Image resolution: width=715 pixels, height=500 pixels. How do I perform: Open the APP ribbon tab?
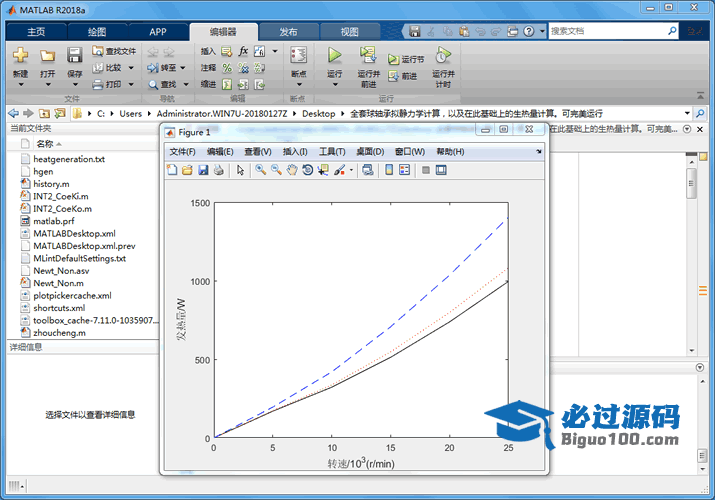tap(158, 32)
